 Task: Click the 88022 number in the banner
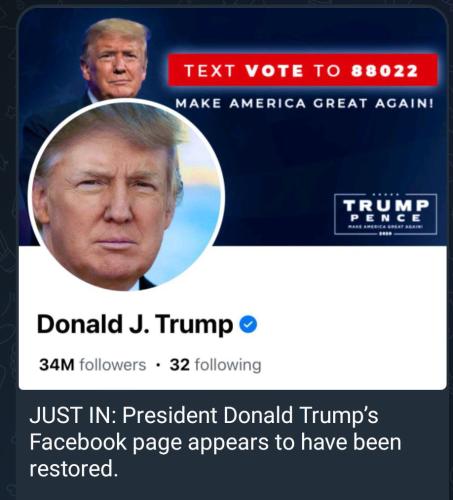[384, 71]
